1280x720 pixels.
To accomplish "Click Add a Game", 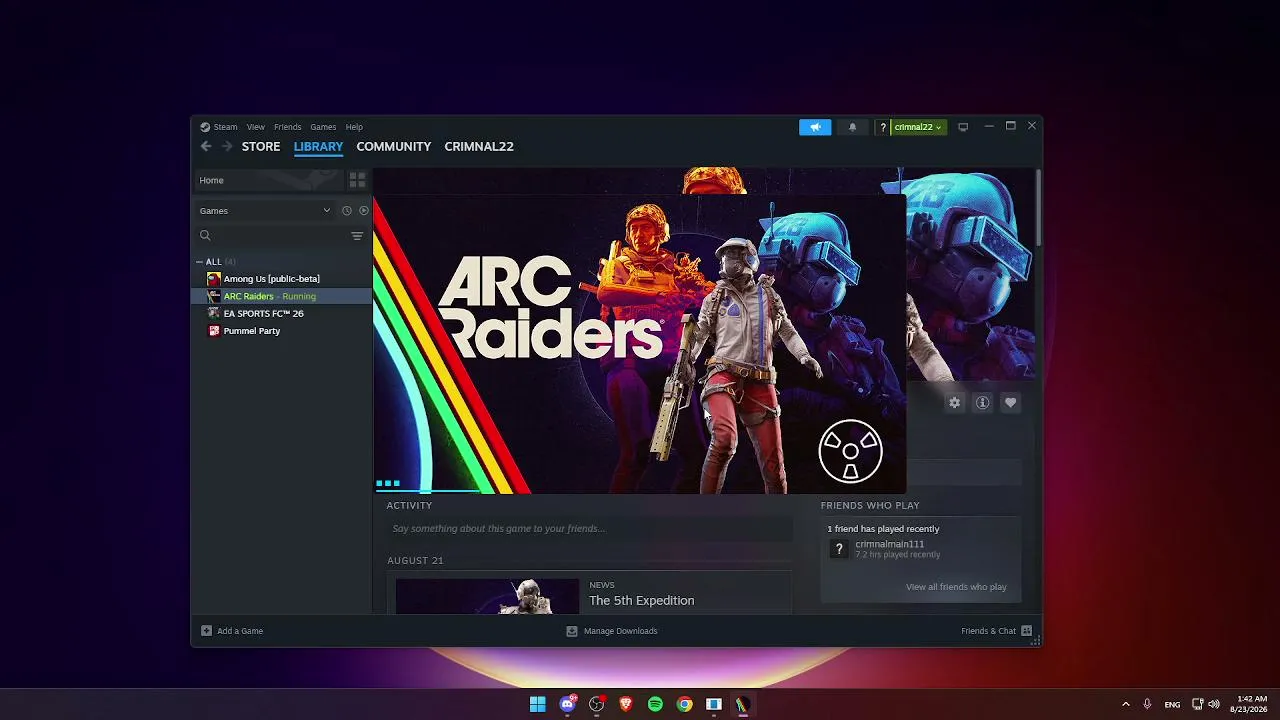I will coord(232,631).
